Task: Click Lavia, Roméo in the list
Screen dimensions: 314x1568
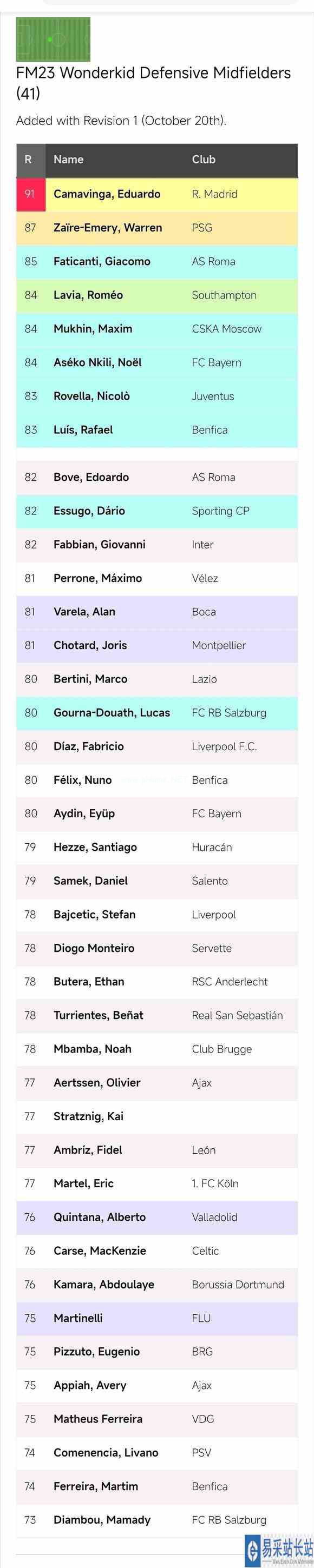Action: (x=88, y=295)
